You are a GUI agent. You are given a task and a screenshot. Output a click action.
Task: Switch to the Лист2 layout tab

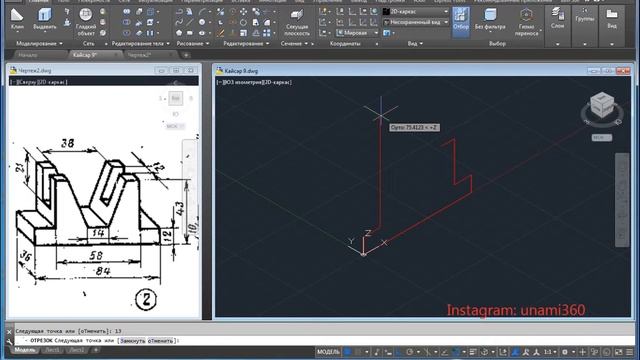tap(77, 350)
